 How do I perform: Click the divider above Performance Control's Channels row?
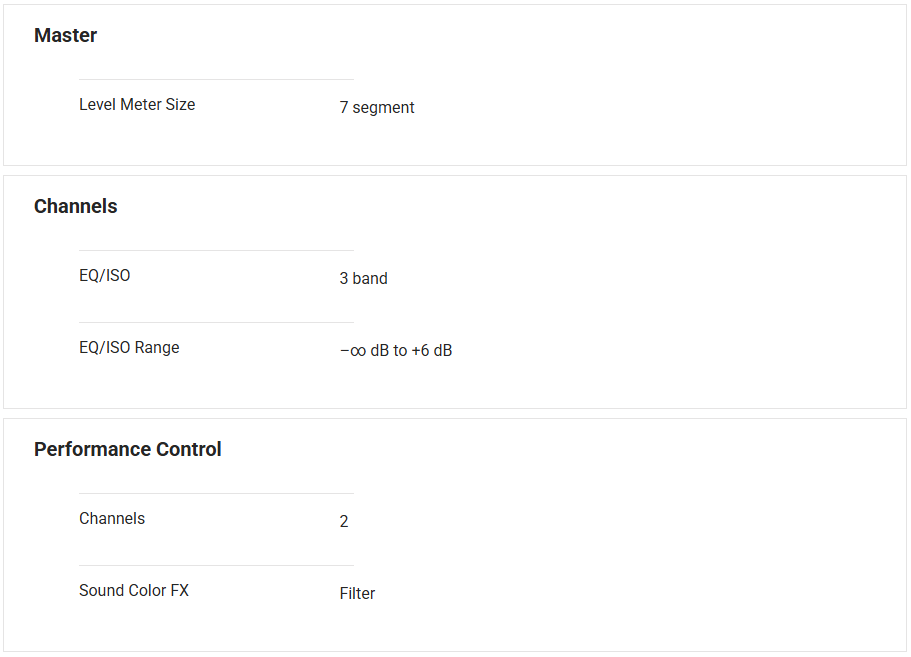(216, 493)
